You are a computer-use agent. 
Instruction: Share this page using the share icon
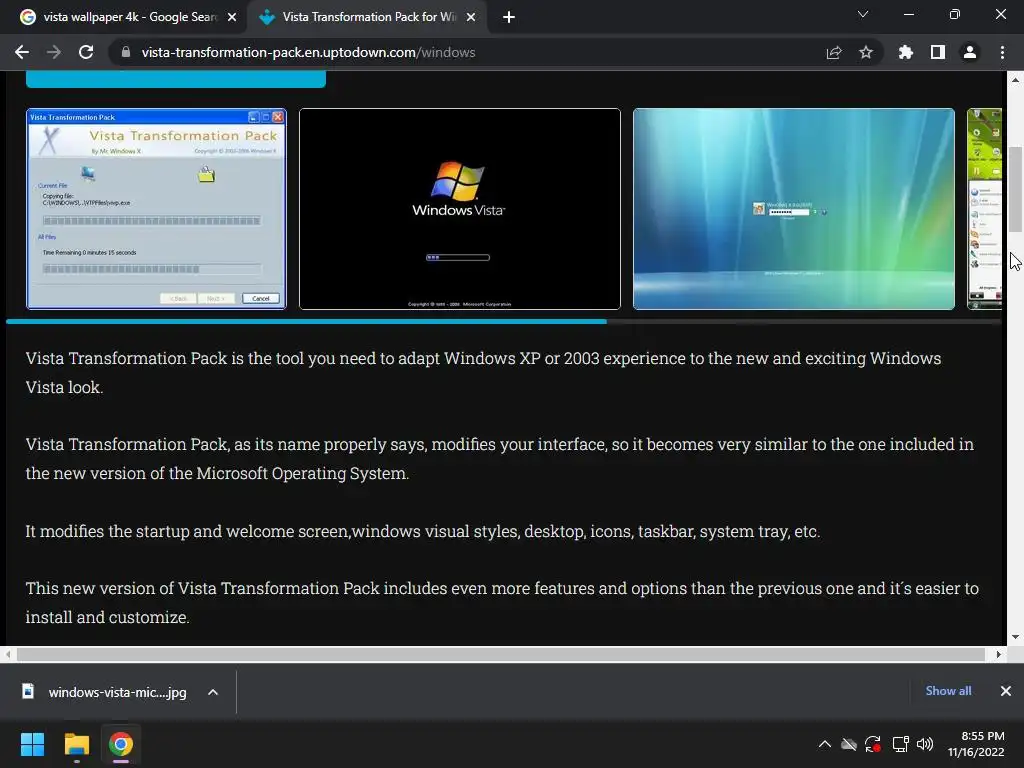click(x=834, y=52)
